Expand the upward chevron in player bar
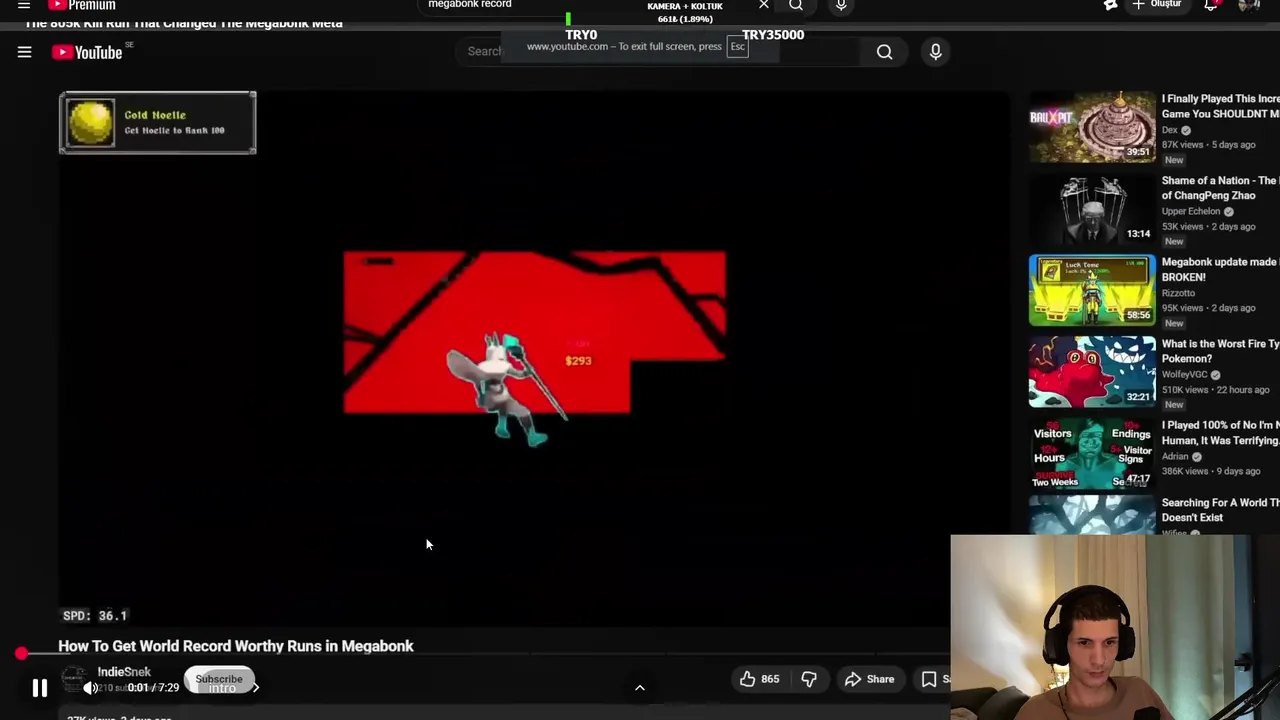1280x720 pixels. (x=640, y=688)
